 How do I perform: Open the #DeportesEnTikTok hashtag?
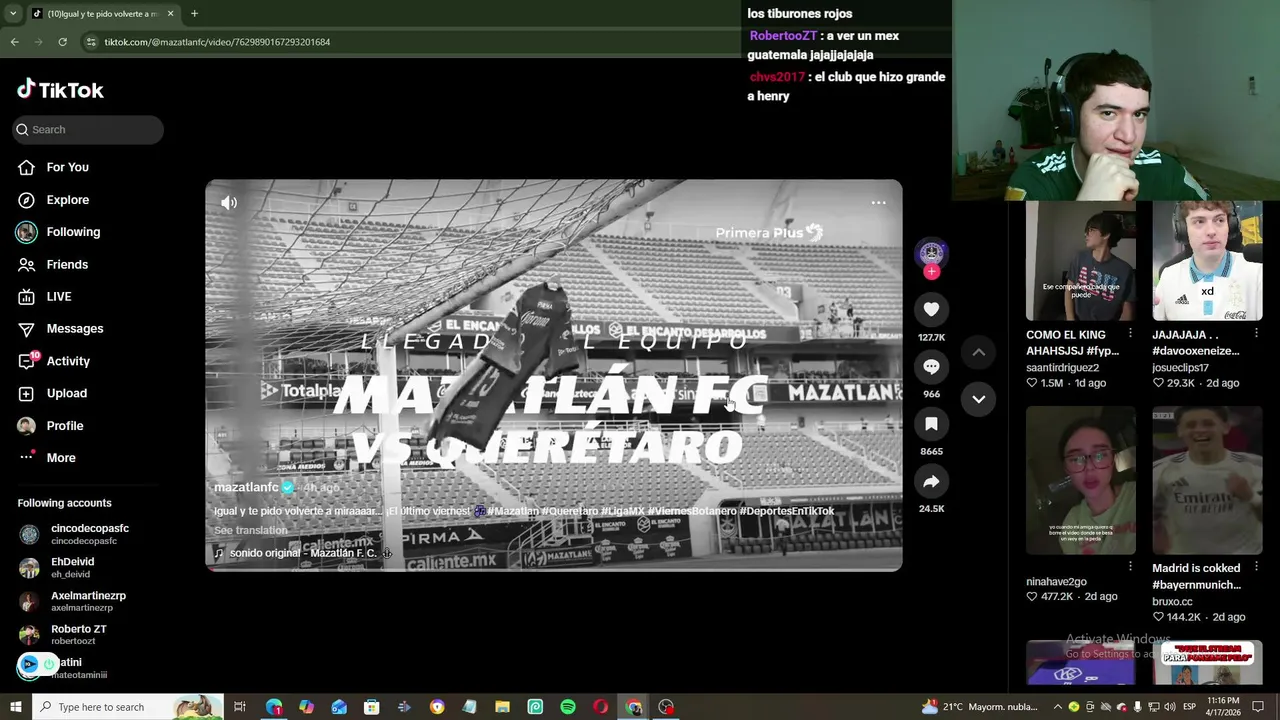(x=787, y=511)
